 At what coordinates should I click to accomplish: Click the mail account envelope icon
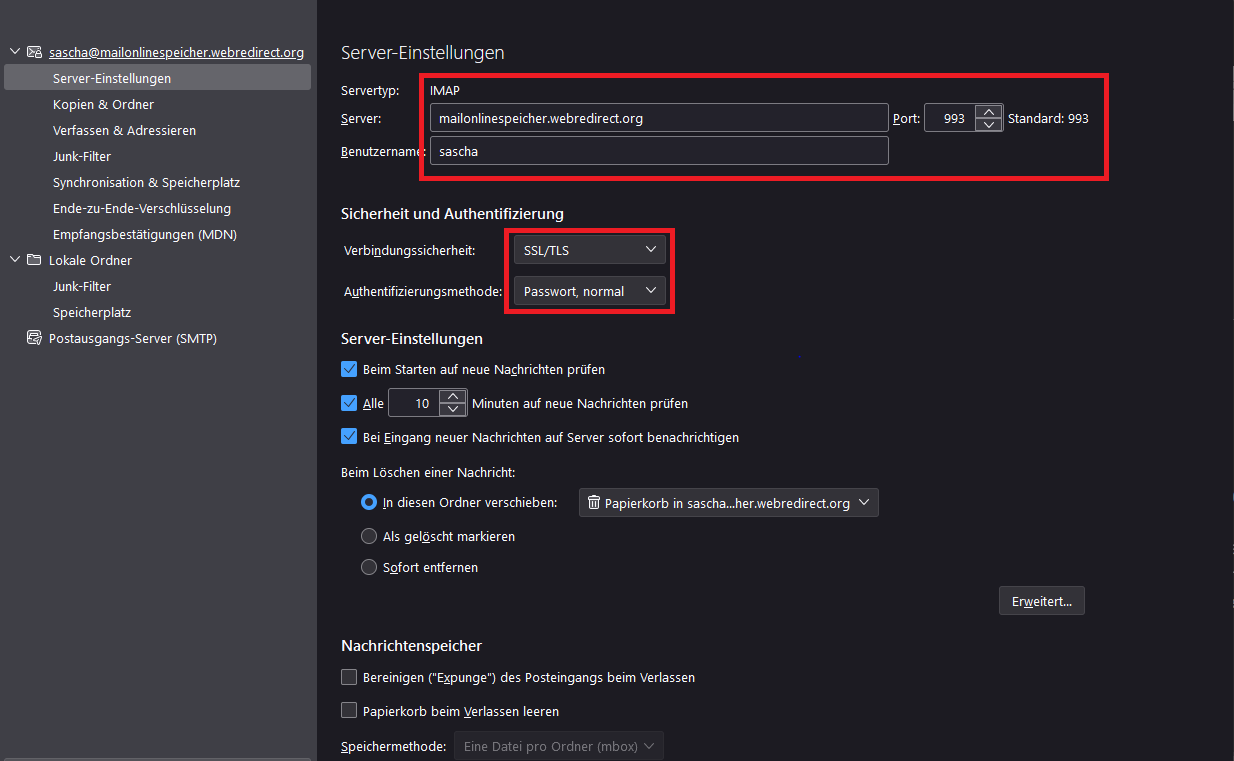click(34, 52)
